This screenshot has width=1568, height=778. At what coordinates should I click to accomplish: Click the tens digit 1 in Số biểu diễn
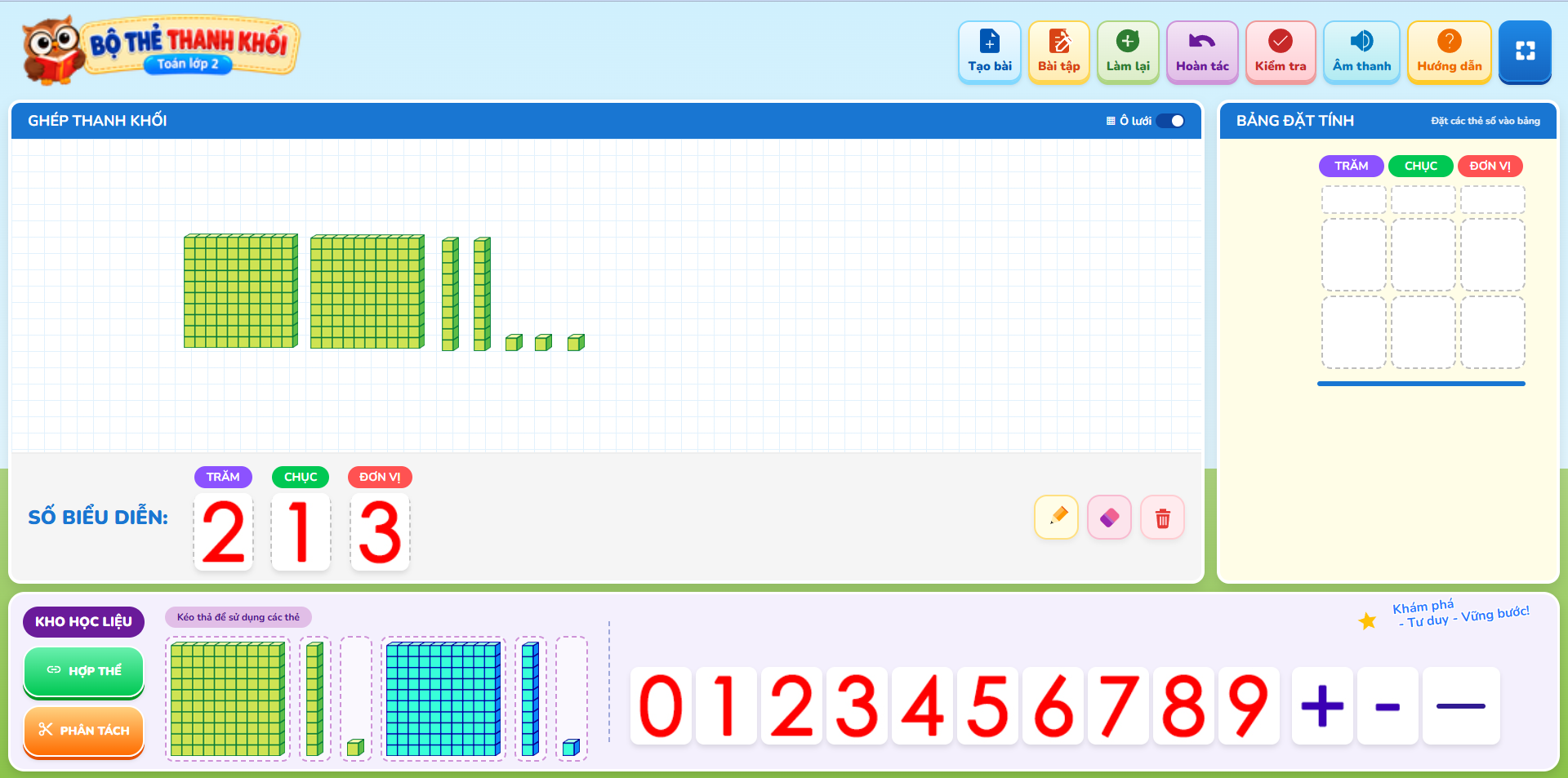pyautogui.click(x=301, y=532)
